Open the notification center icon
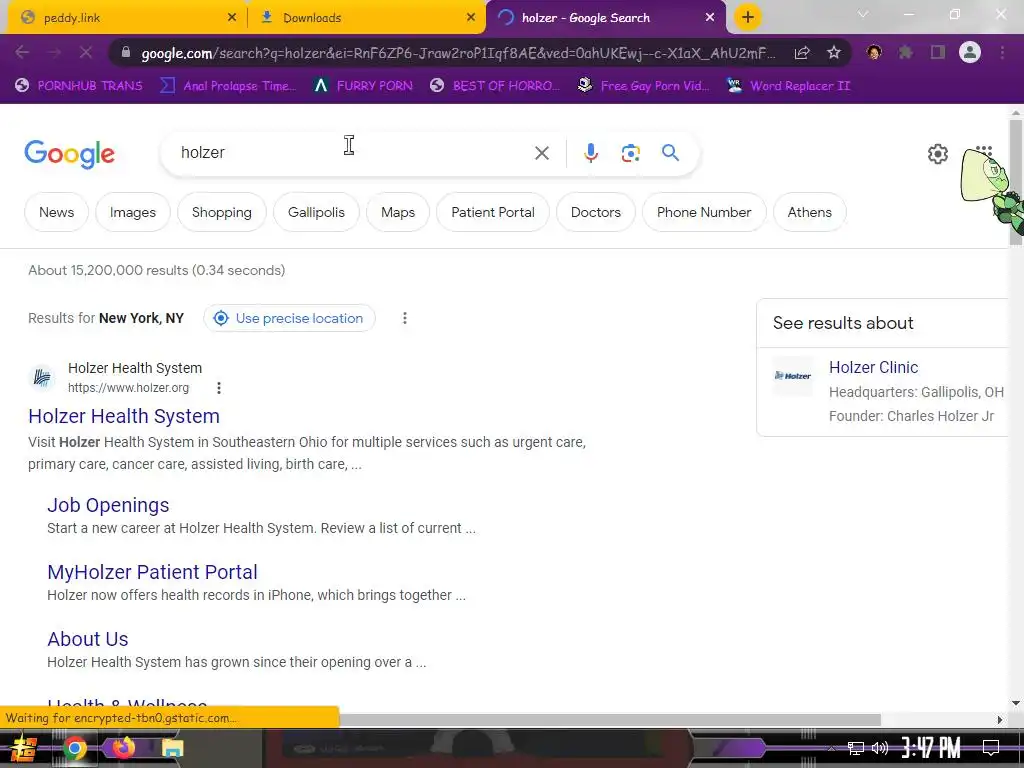 click(x=991, y=748)
